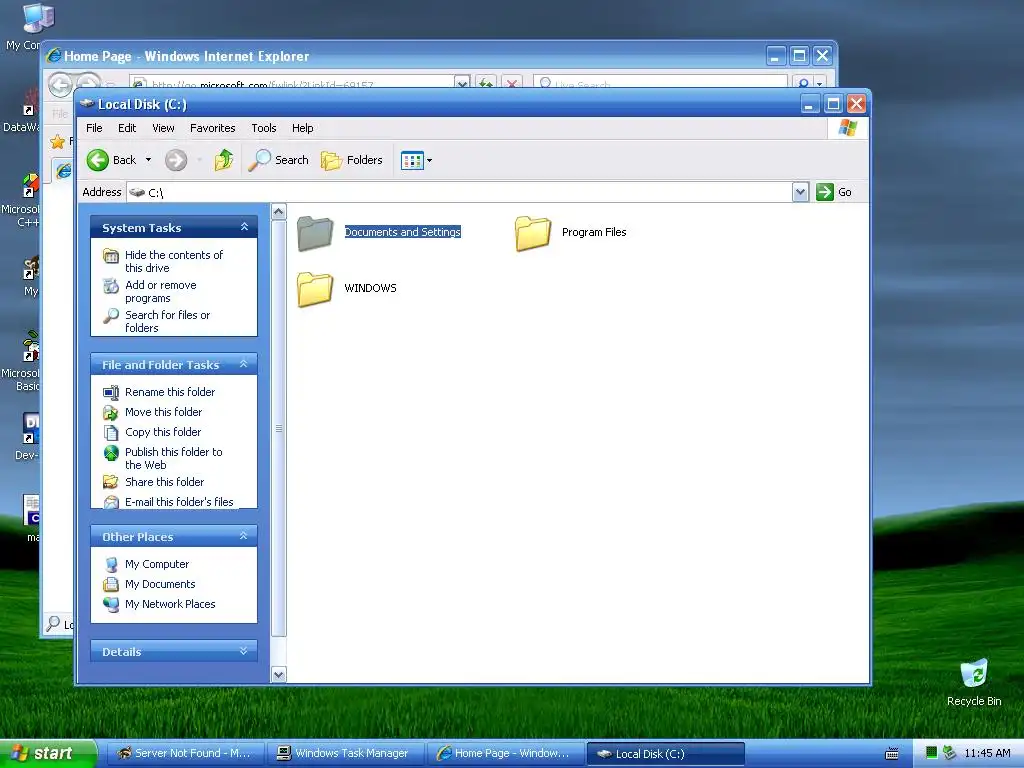Open the Favorites menu

212,128
